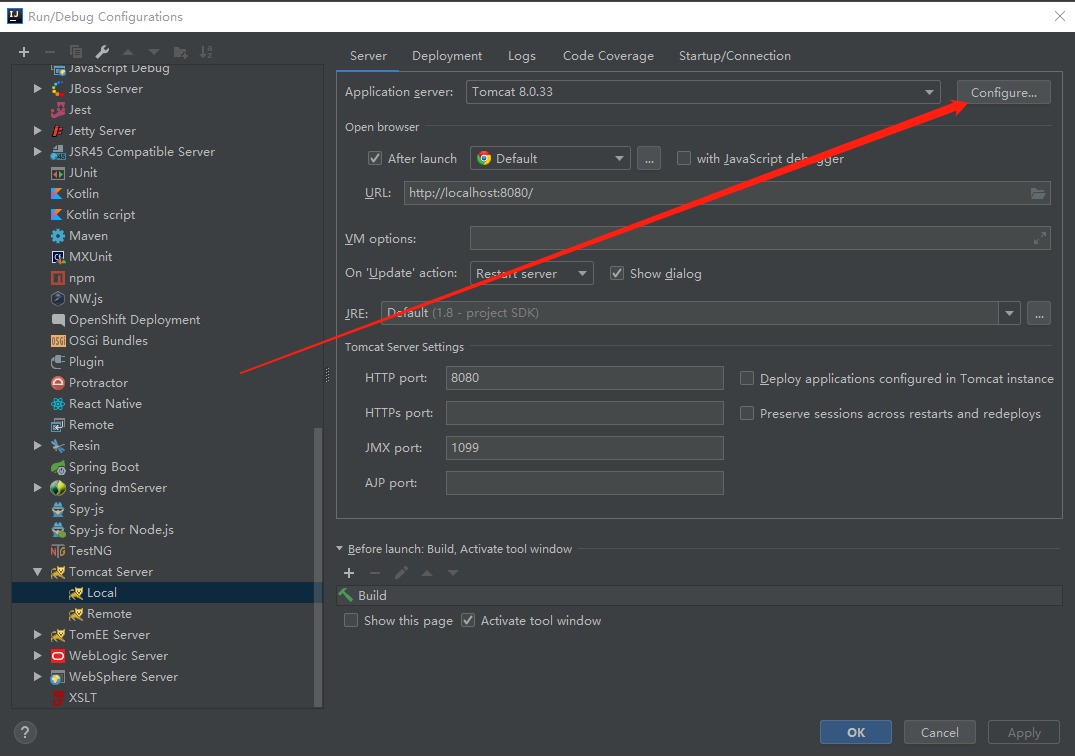Click the Apply button
Viewport: 1075px width, 756px height.
[1024, 733]
